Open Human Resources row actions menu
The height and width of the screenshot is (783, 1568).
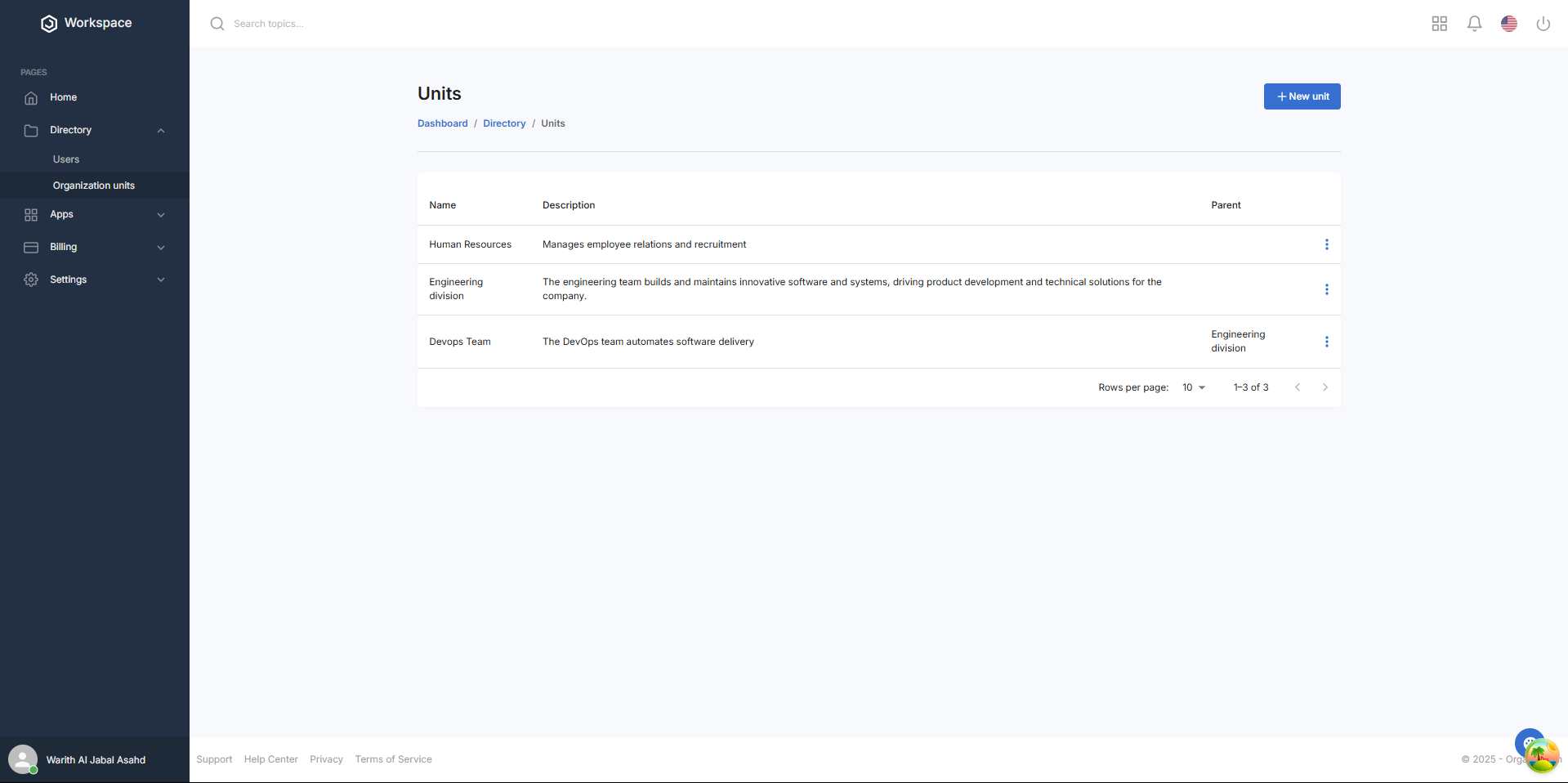coord(1326,244)
